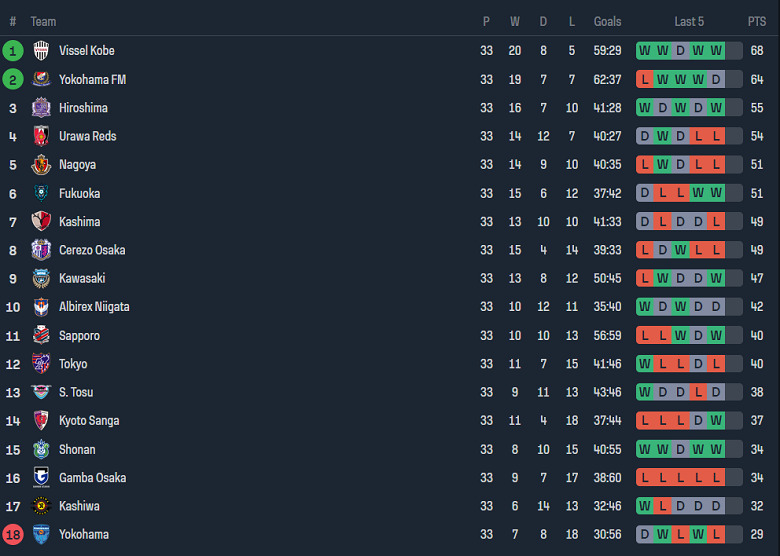This screenshot has height=556, width=780.
Task: Click the green rank 1 position badge
Action: click(13, 51)
